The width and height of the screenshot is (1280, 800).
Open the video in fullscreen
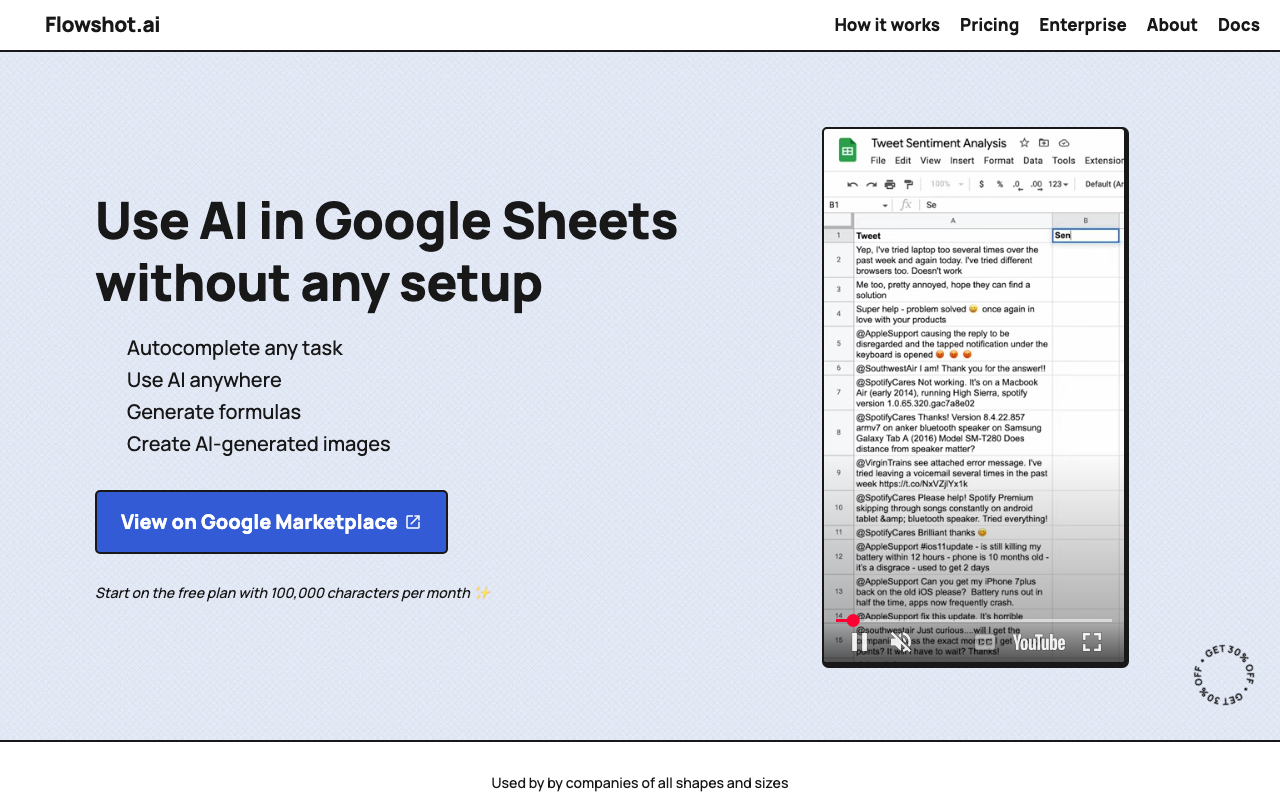coord(1092,642)
